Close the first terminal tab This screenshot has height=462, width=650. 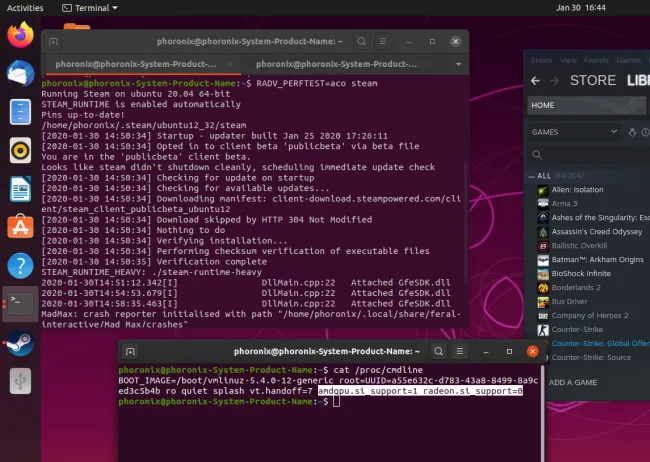click(230, 64)
